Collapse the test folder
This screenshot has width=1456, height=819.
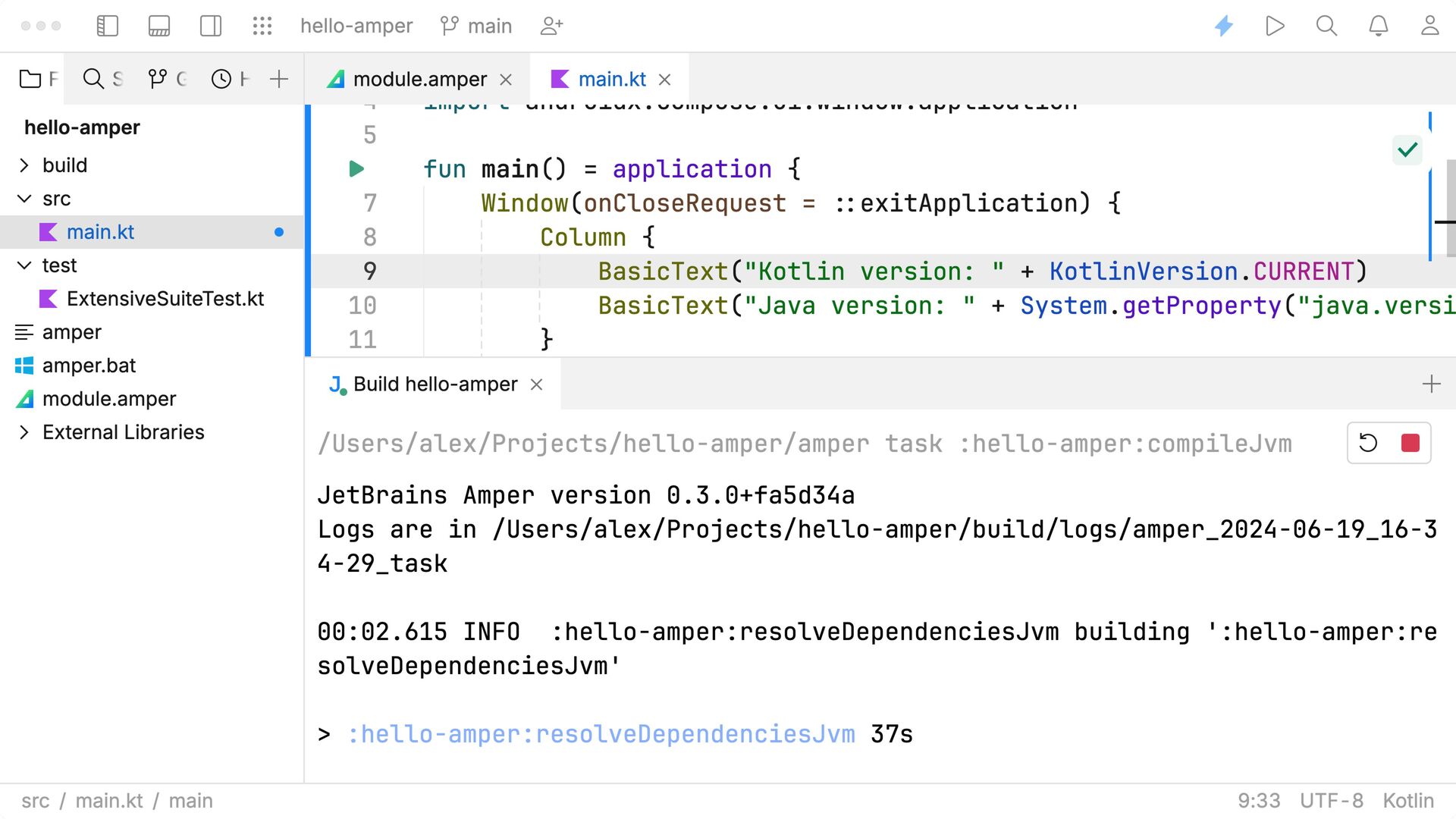coord(24,265)
